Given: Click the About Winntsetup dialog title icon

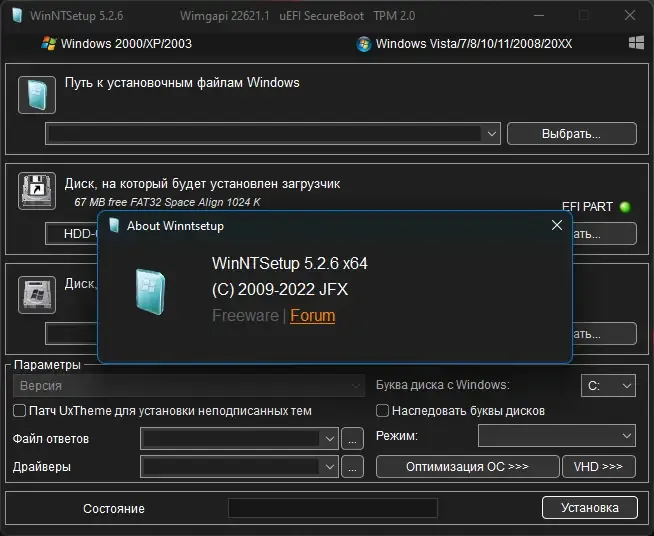Looking at the screenshot, I should tap(114, 226).
